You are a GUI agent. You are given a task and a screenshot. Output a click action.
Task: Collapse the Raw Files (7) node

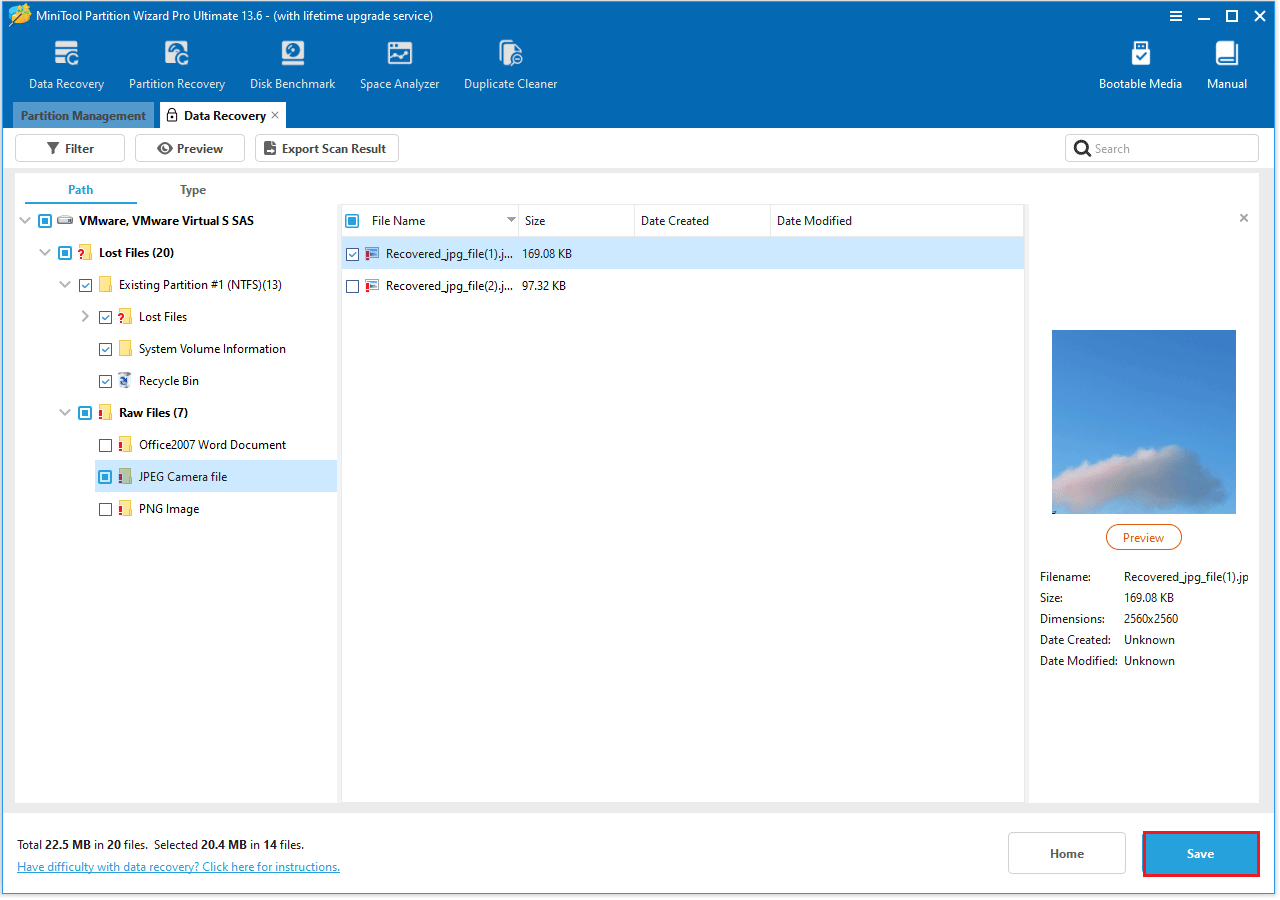[x=64, y=412]
